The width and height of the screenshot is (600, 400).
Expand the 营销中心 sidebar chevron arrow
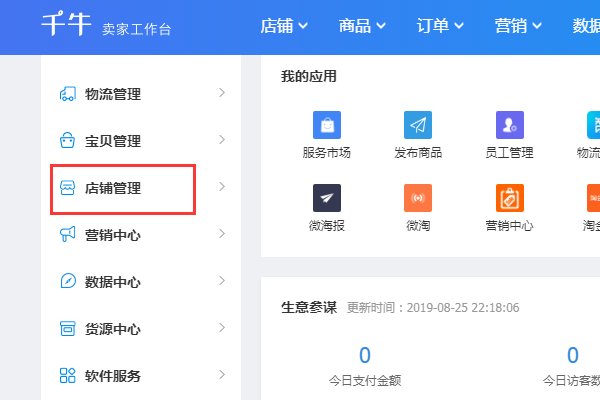(222, 233)
